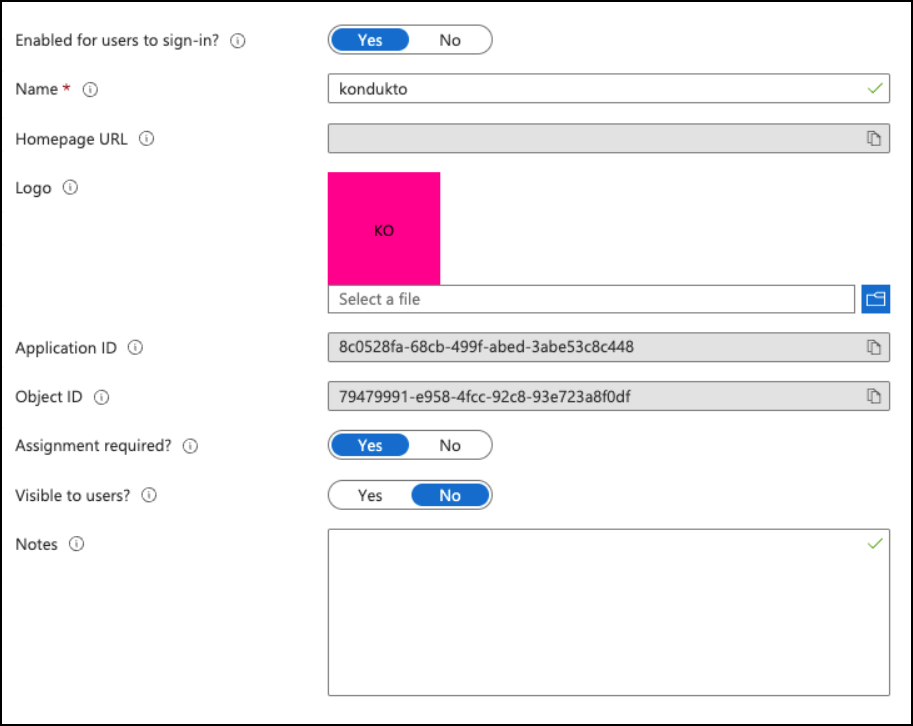Set 'Visible to users?' to Yes
Viewport: 913px width, 726px height.
tap(370, 495)
